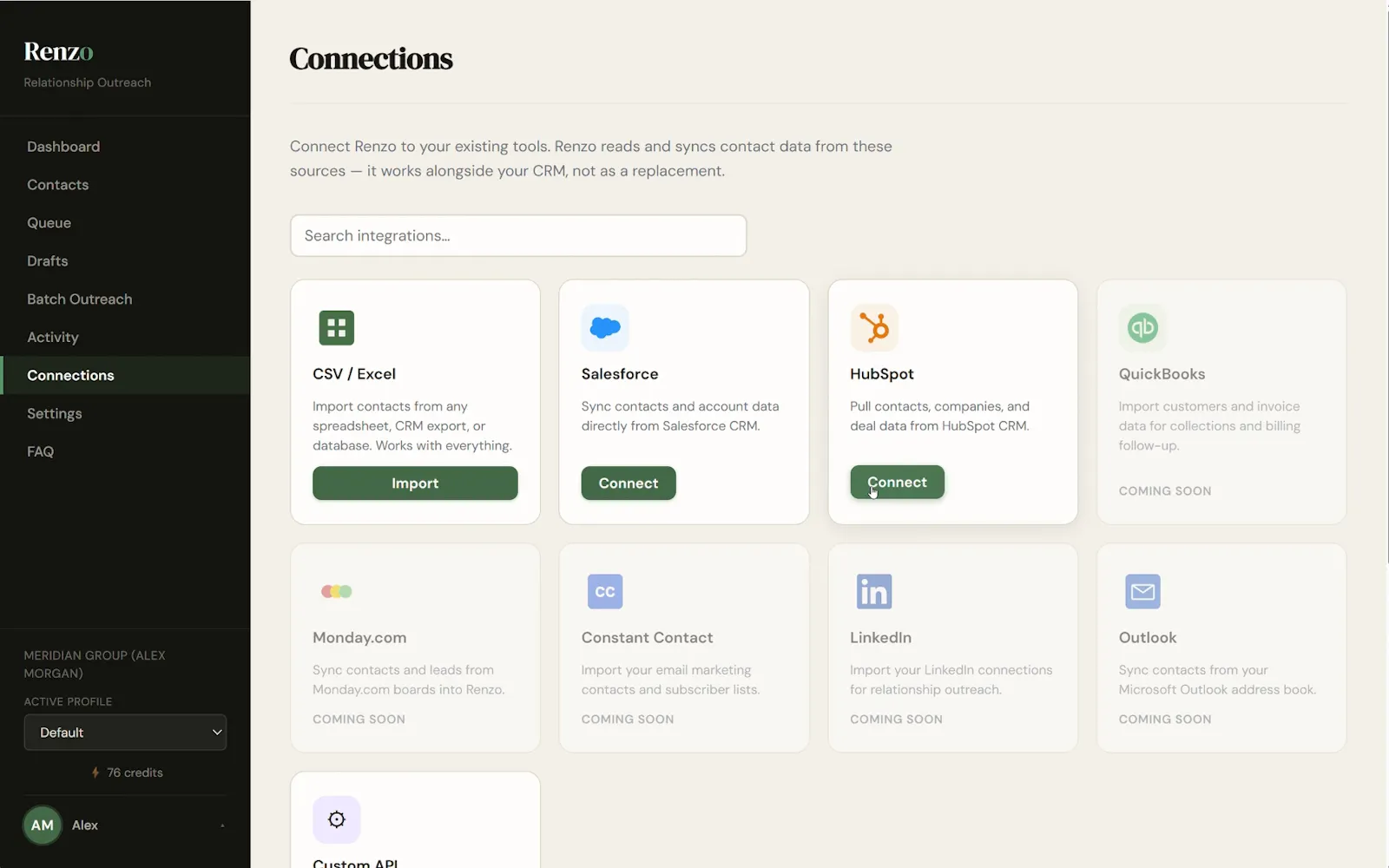The image size is (1389, 868).
Task: Click COMING SOON on the LinkedIn card
Action: click(896, 720)
